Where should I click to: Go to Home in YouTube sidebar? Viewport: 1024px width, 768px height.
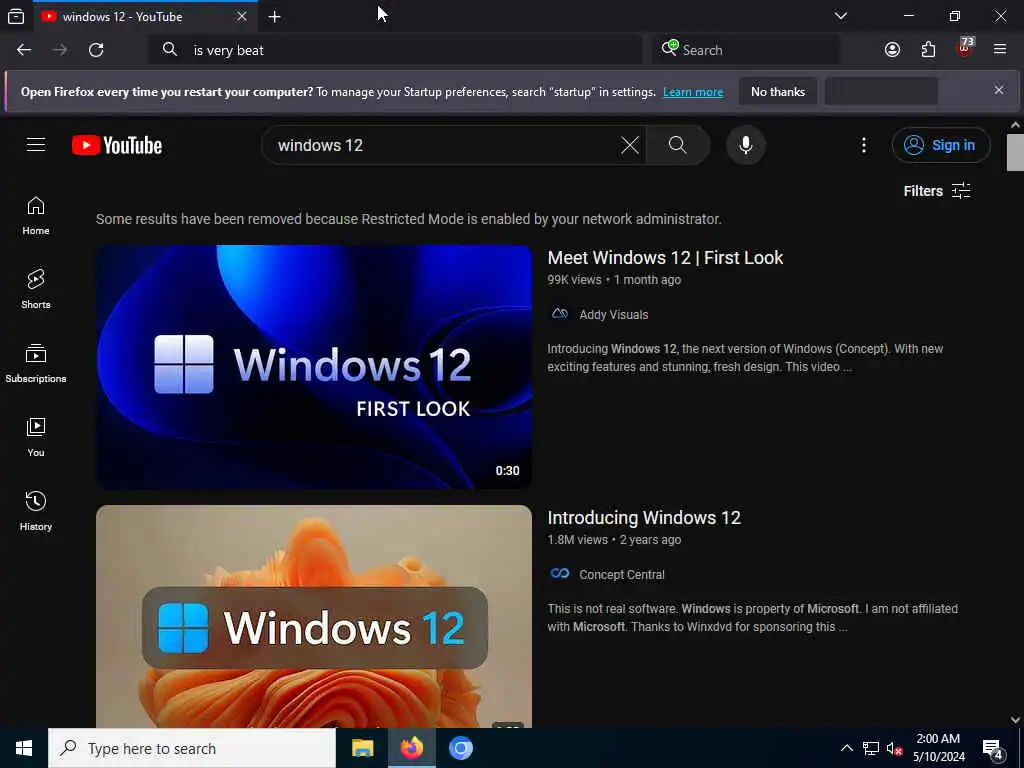click(36, 216)
